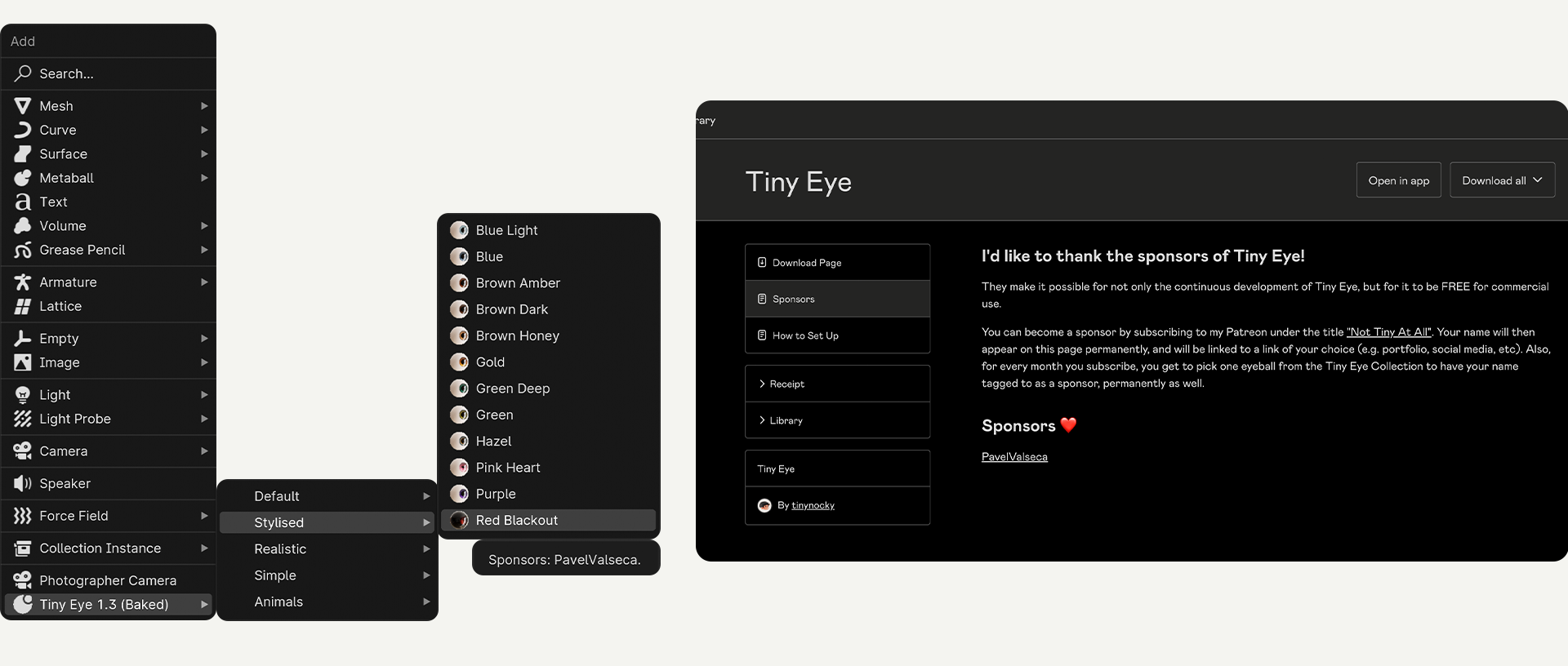Select the plain Green eye
The width and height of the screenshot is (1568, 666).
pyautogui.click(x=549, y=415)
